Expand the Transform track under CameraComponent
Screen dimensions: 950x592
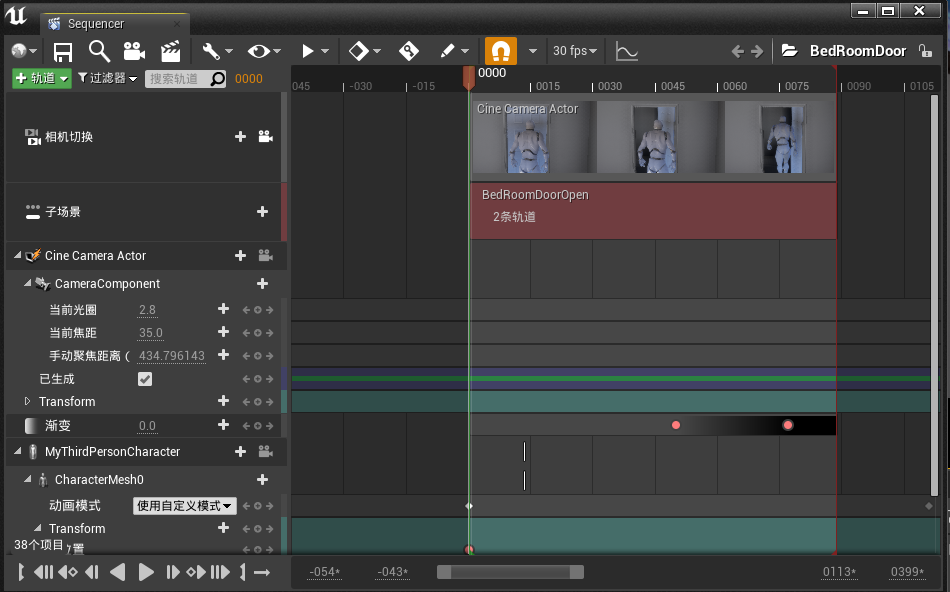(x=28, y=402)
